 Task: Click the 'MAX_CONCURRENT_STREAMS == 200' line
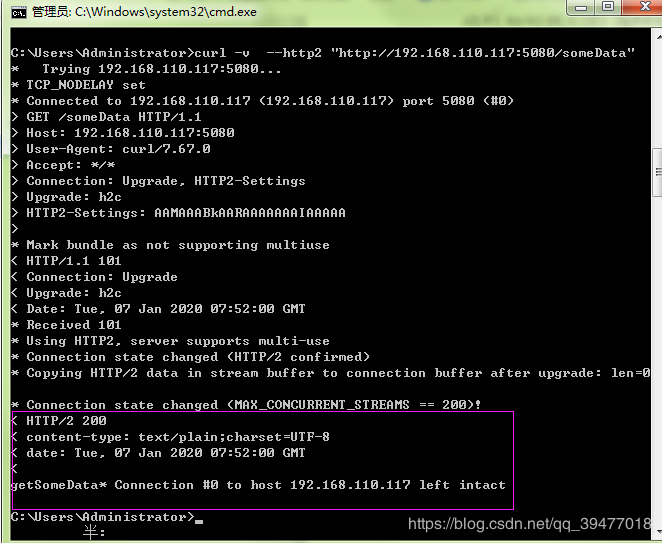point(246,405)
